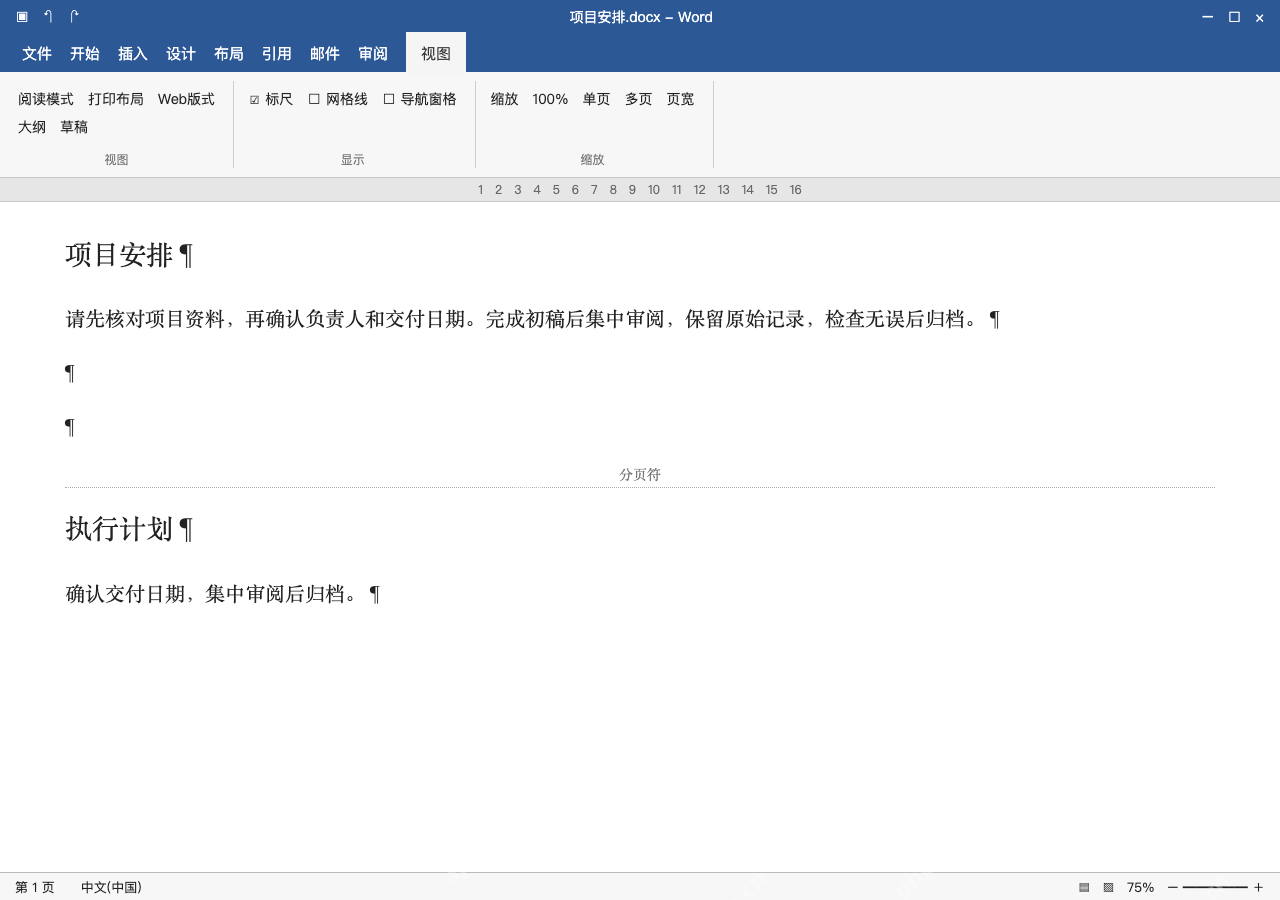The width and height of the screenshot is (1280, 900).
Task: Enable the 网格线 gridlines checkbox
Action: pos(338,99)
